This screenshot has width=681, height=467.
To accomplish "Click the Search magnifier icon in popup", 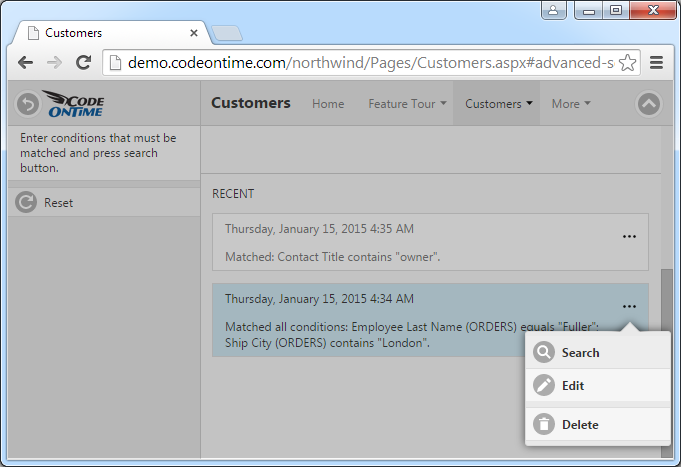I will (544, 353).
